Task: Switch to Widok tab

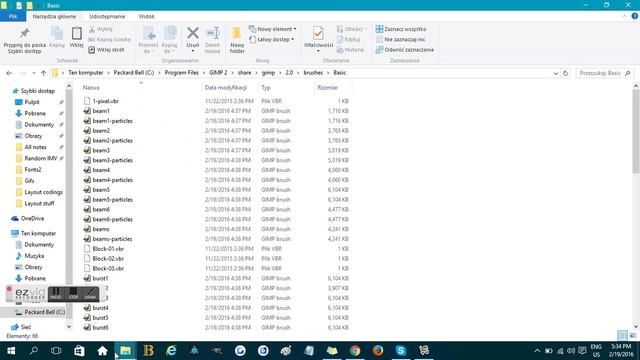Action: pyautogui.click(x=146, y=16)
